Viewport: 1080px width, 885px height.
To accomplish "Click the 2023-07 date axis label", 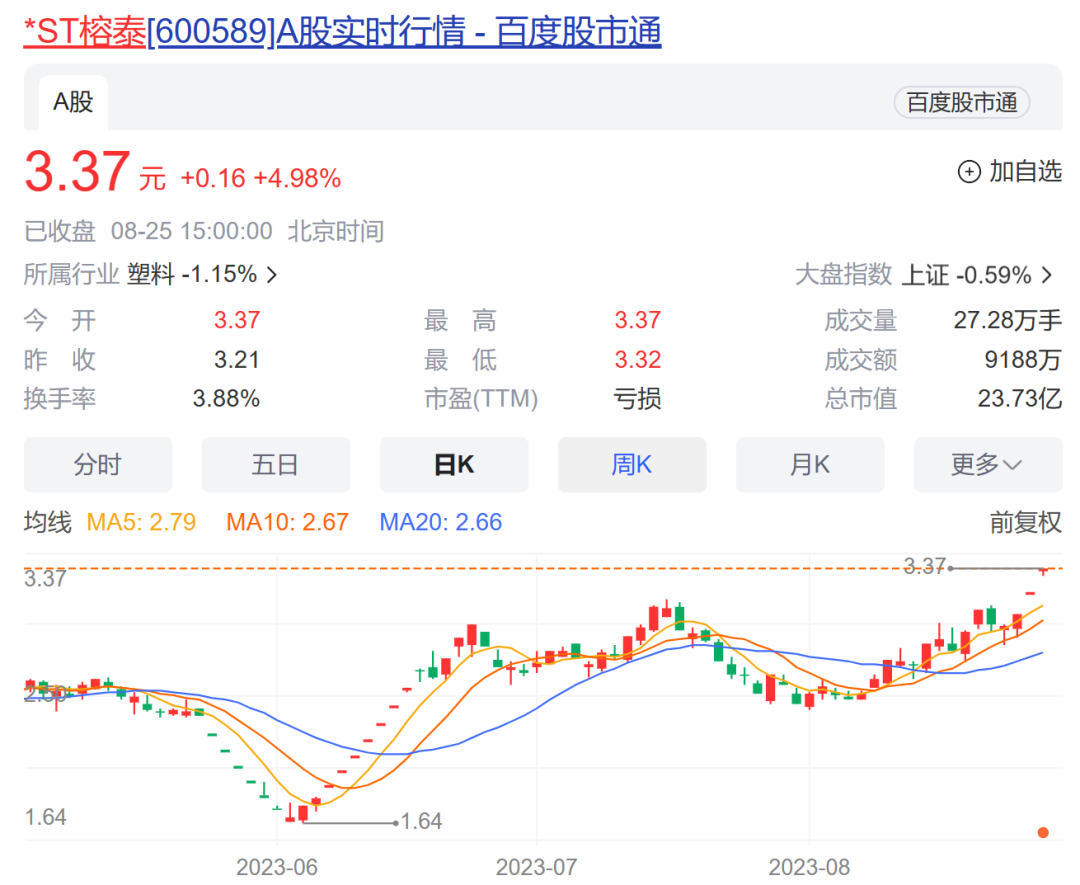I will tap(537, 867).
